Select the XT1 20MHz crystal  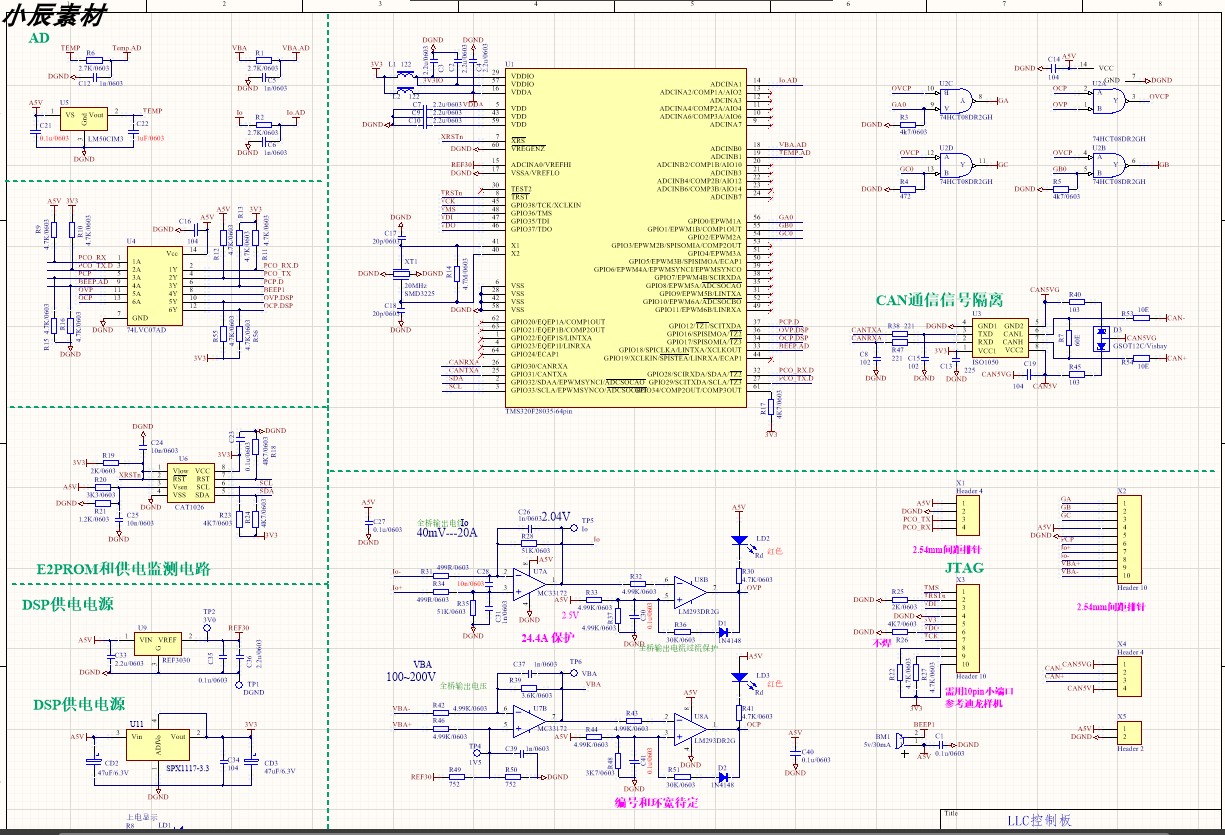403,272
